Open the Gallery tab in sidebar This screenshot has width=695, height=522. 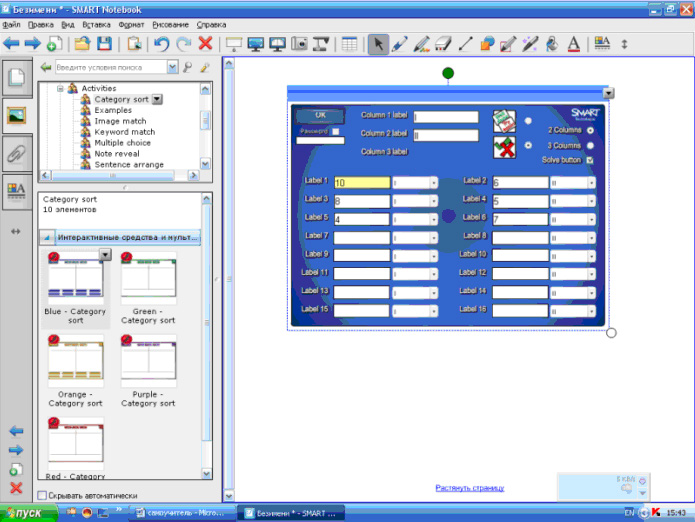(16, 114)
